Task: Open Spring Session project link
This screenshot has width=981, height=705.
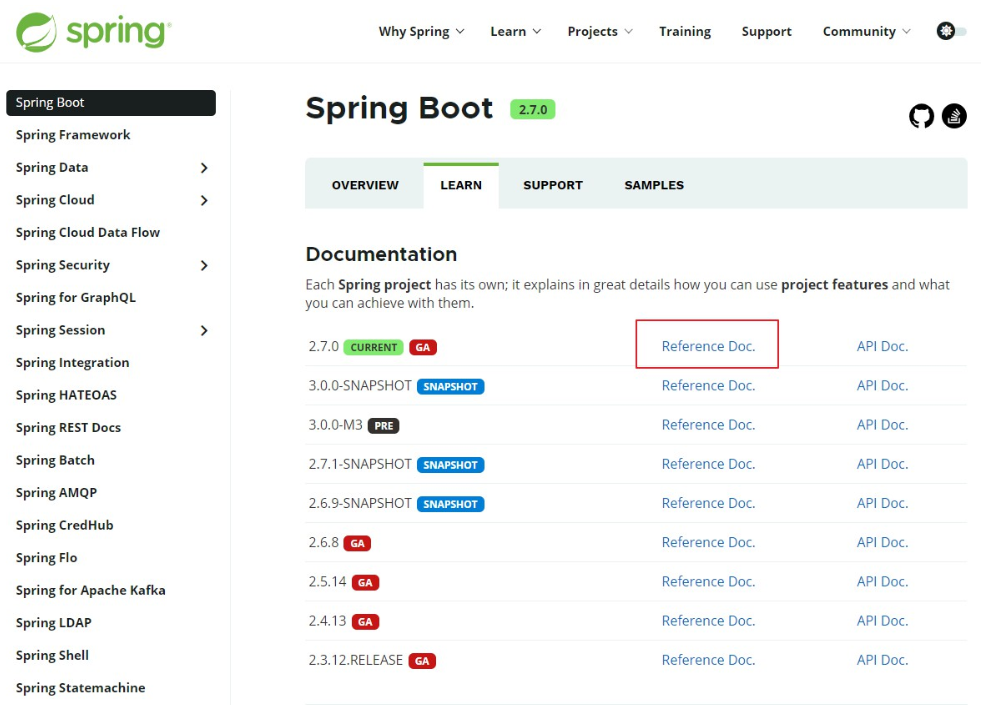Action: (x=60, y=330)
